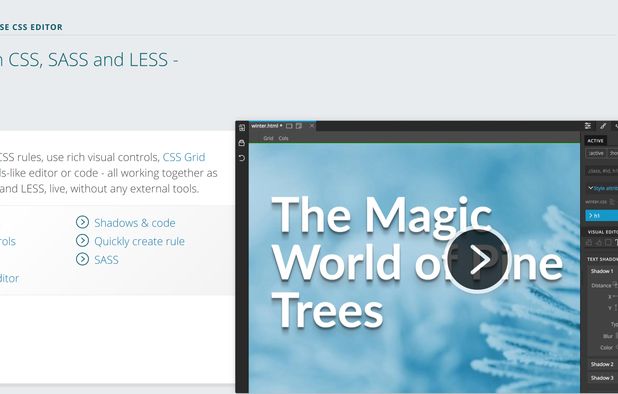This screenshot has width=618, height=394.
Task: Click the second icon under VISUAL EDITOR
Action: click(x=599, y=243)
